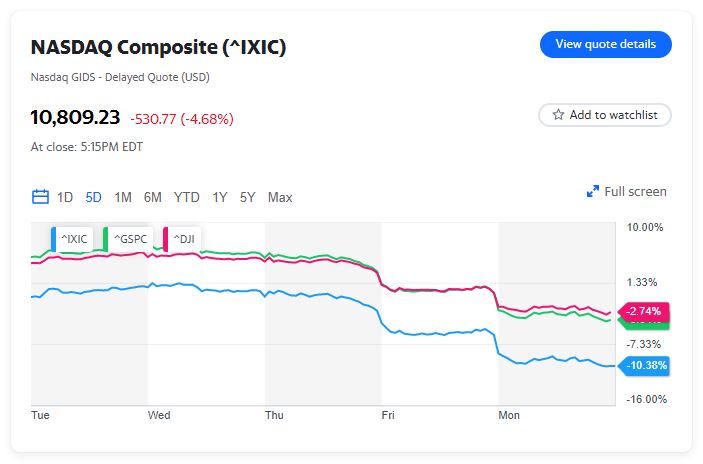Image resolution: width=703 pixels, height=464 pixels.
Task: Click the blue -10.38% price label
Action: (x=645, y=365)
